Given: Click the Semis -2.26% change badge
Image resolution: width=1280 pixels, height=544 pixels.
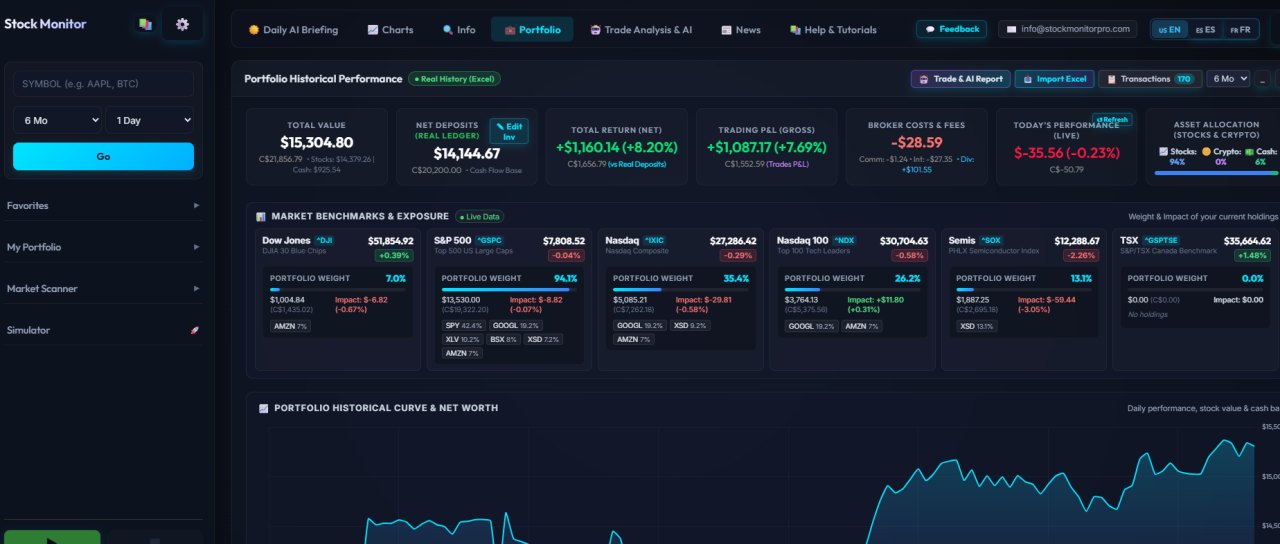Looking at the screenshot, I should point(1081,255).
